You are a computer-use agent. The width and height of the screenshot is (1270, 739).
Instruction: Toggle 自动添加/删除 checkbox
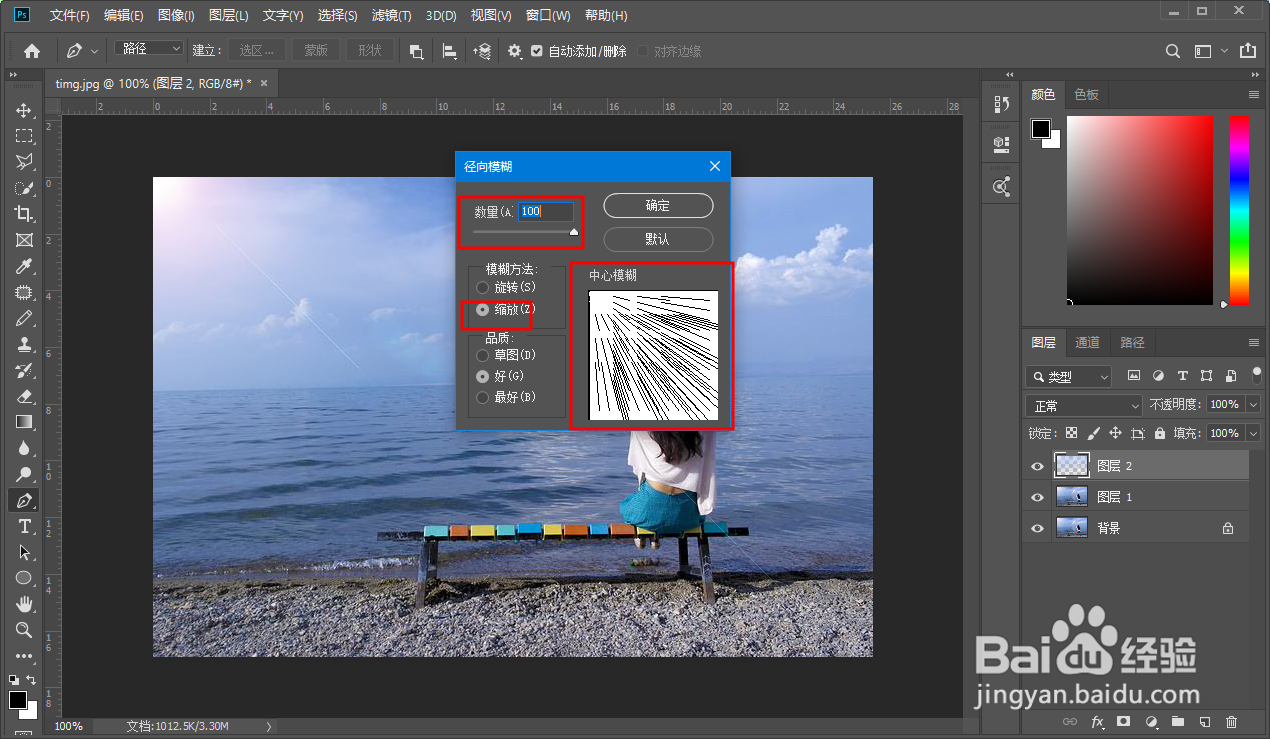pos(537,51)
